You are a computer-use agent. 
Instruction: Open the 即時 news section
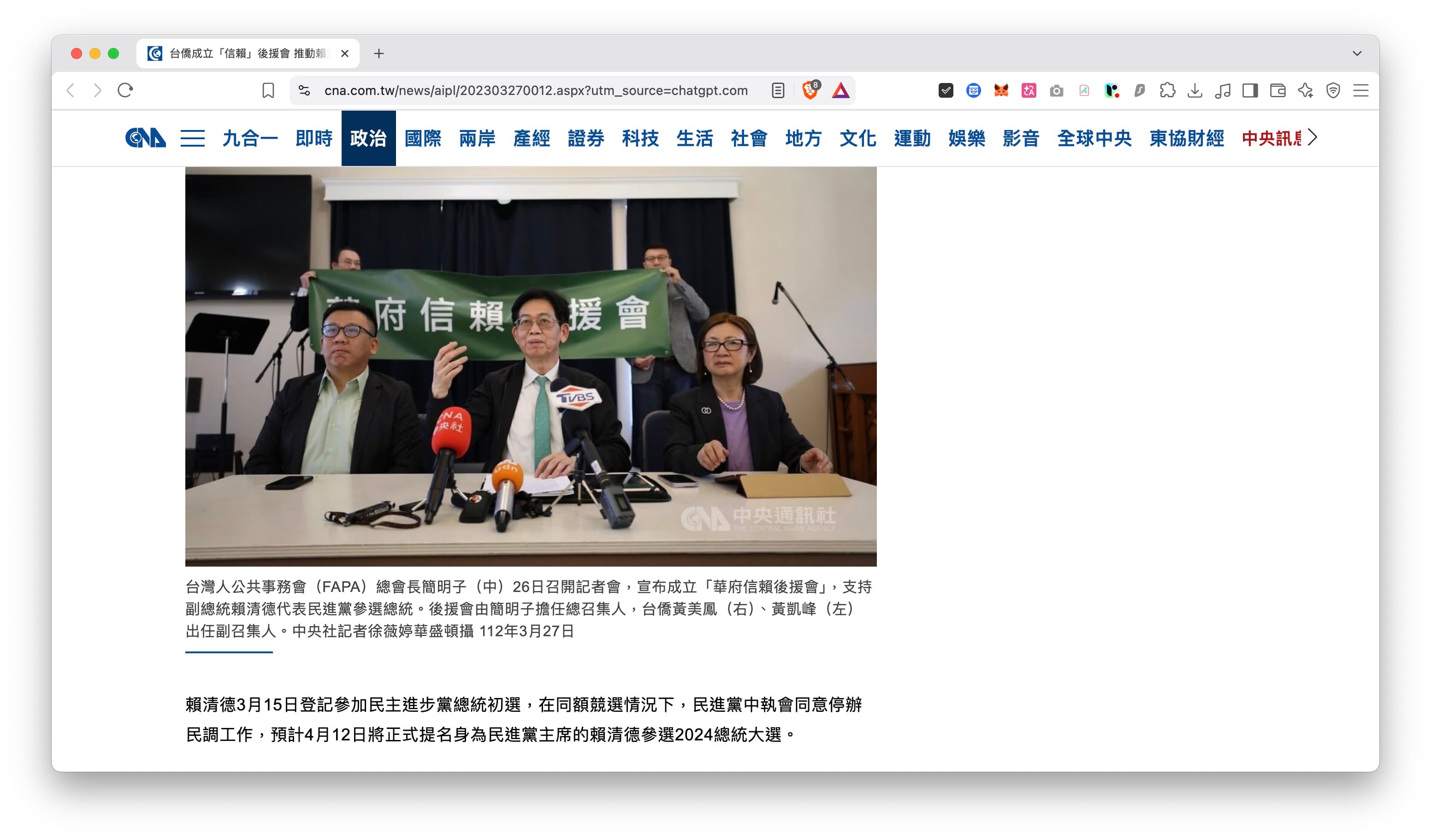click(314, 138)
